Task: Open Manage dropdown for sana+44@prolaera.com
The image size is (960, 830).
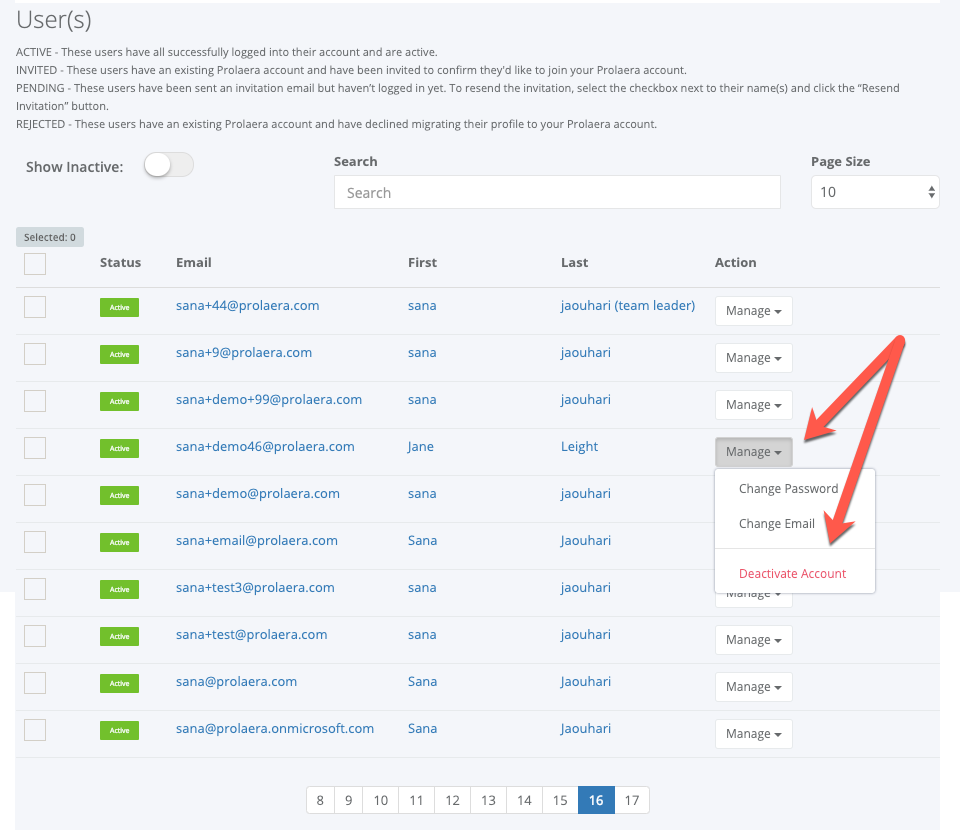Action: coord(754,311)
